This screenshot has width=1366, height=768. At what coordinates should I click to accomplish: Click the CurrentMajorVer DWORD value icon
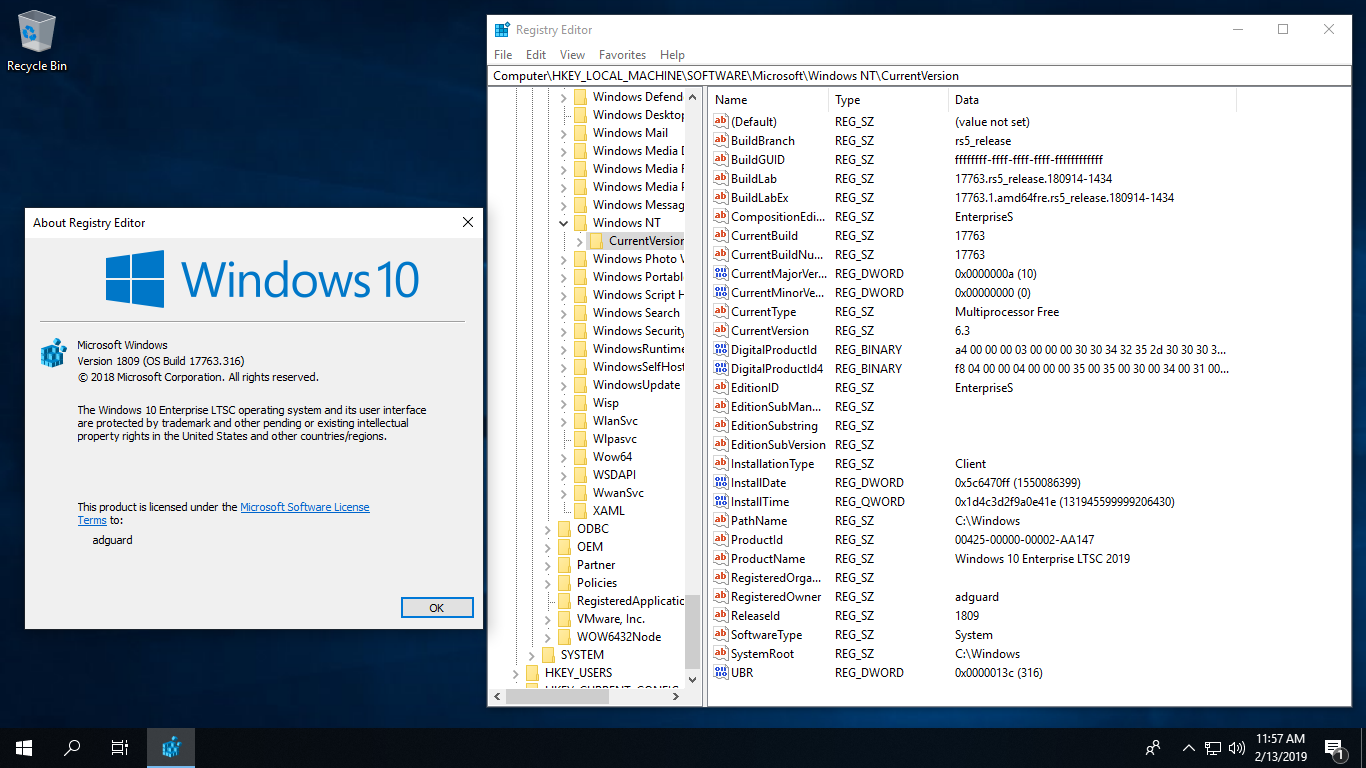click(721, 273)
